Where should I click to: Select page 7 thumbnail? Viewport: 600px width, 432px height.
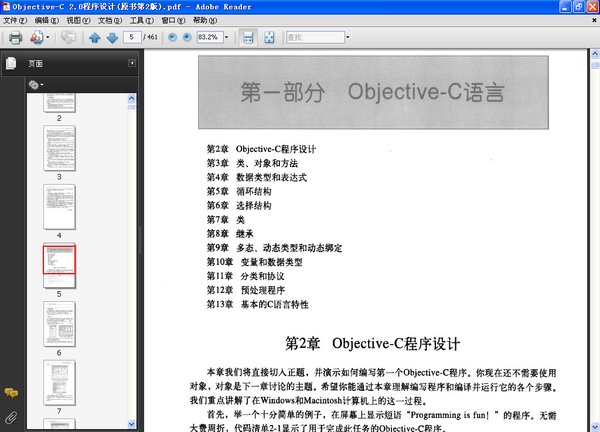59,383
